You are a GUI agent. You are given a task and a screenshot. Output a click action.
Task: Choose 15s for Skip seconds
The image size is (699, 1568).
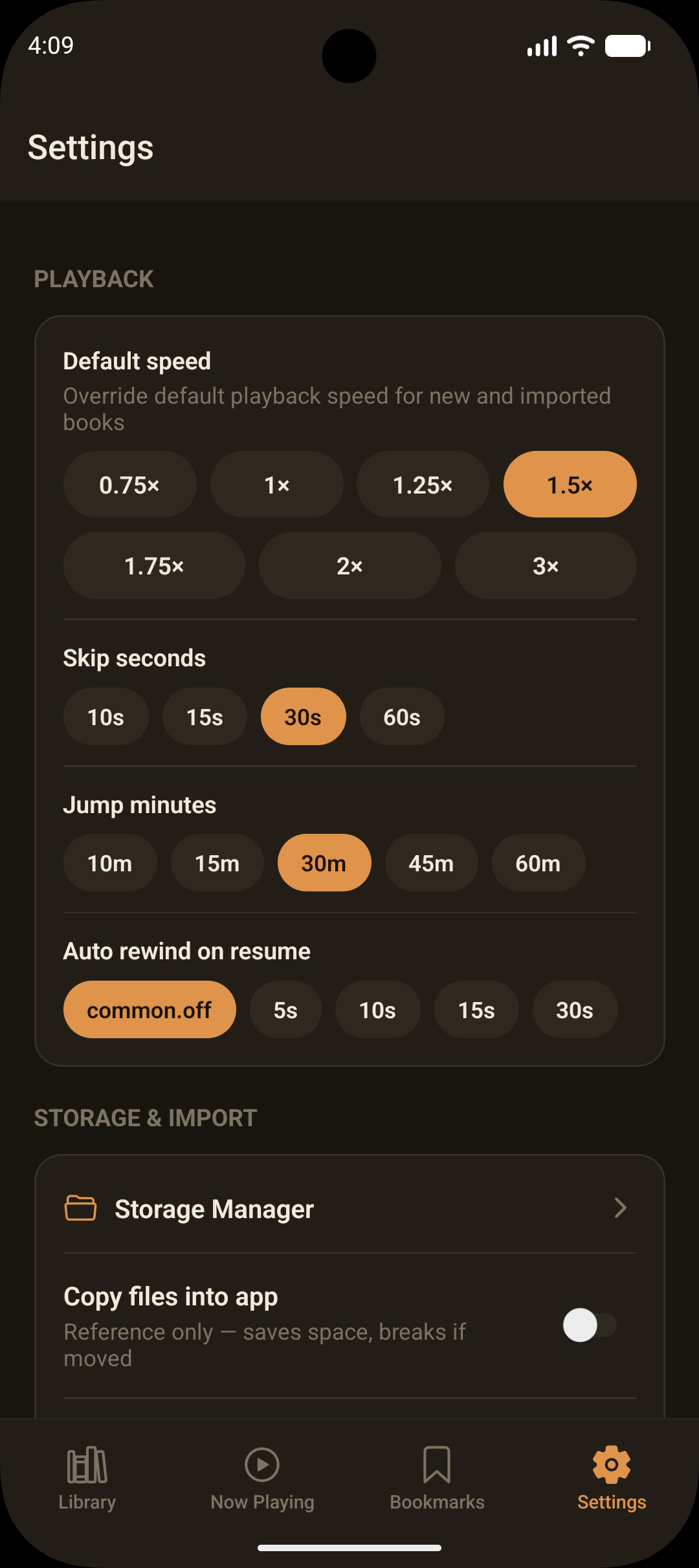tap(205, 717)
